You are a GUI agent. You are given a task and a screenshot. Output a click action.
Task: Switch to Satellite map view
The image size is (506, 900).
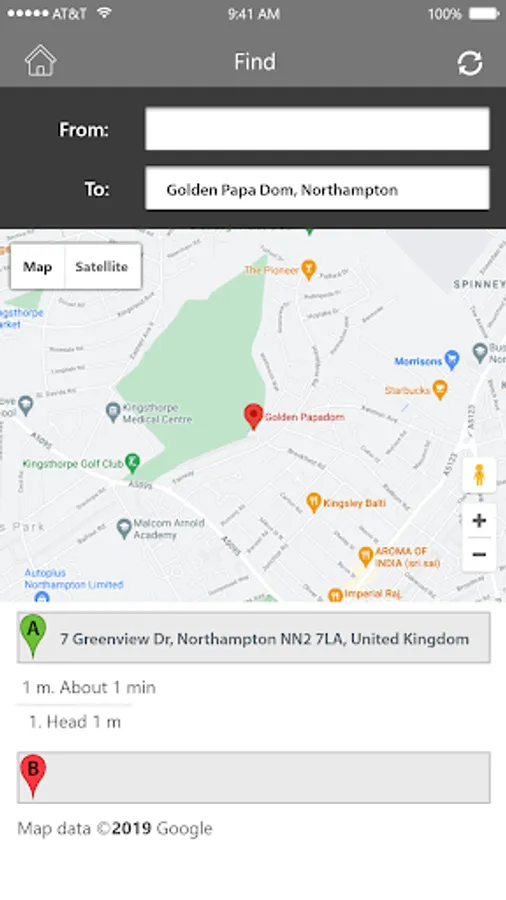point(102,267)
